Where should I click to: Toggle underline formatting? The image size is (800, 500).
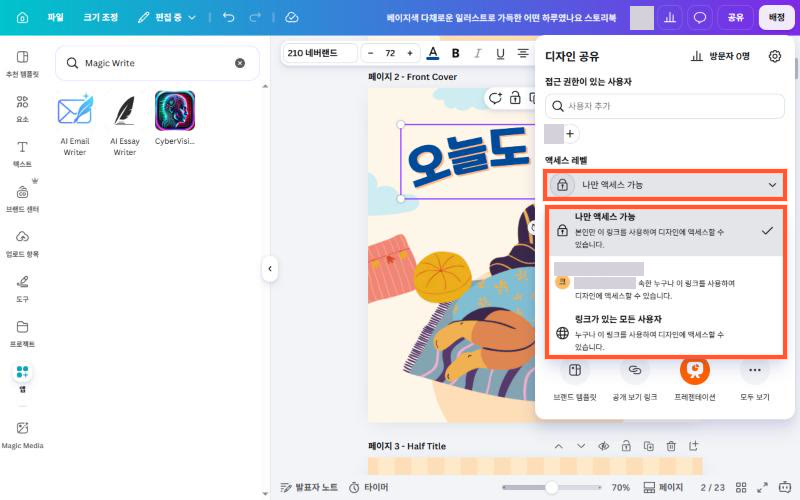point(500,53)
